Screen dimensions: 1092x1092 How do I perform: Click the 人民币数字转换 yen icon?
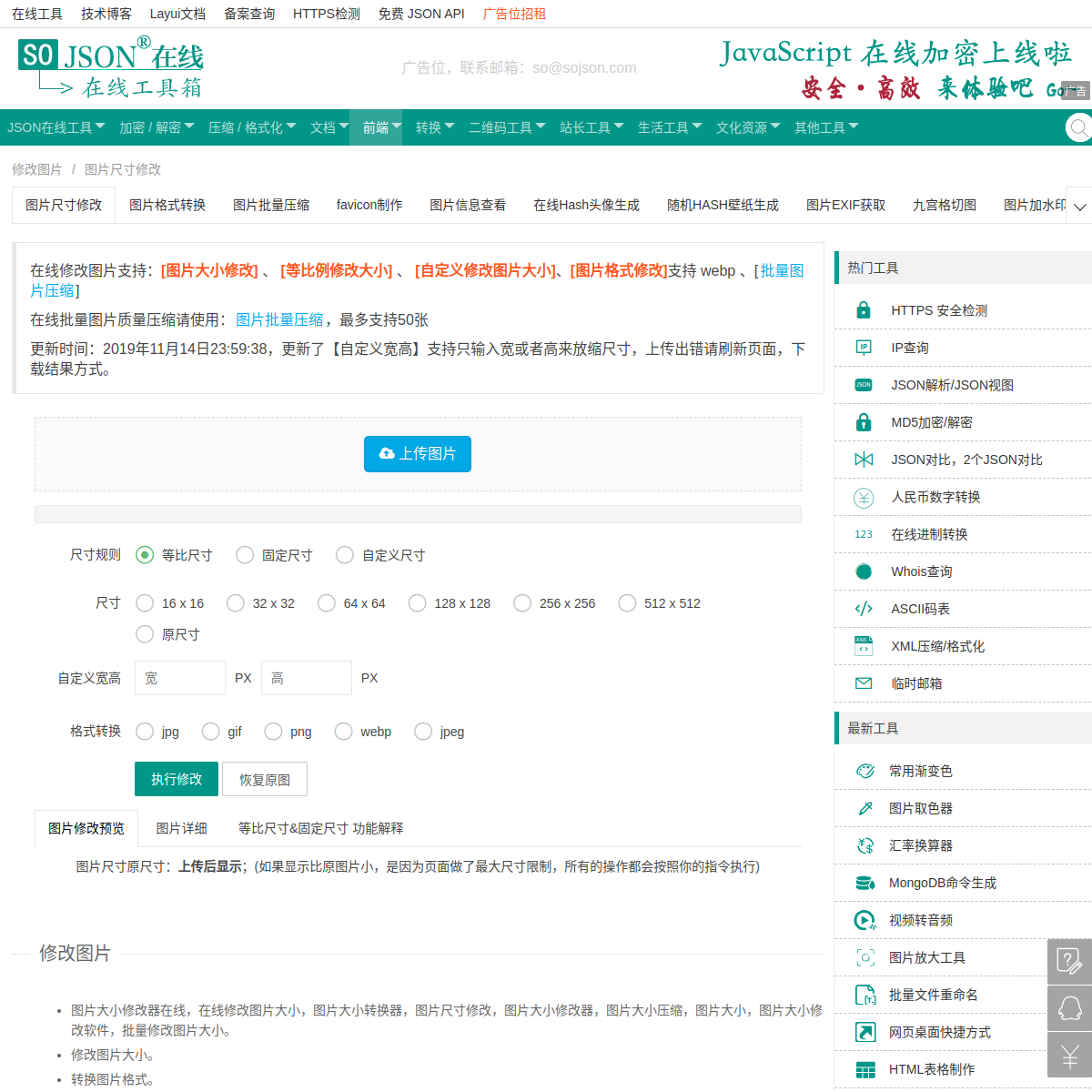tap(864, 497)
